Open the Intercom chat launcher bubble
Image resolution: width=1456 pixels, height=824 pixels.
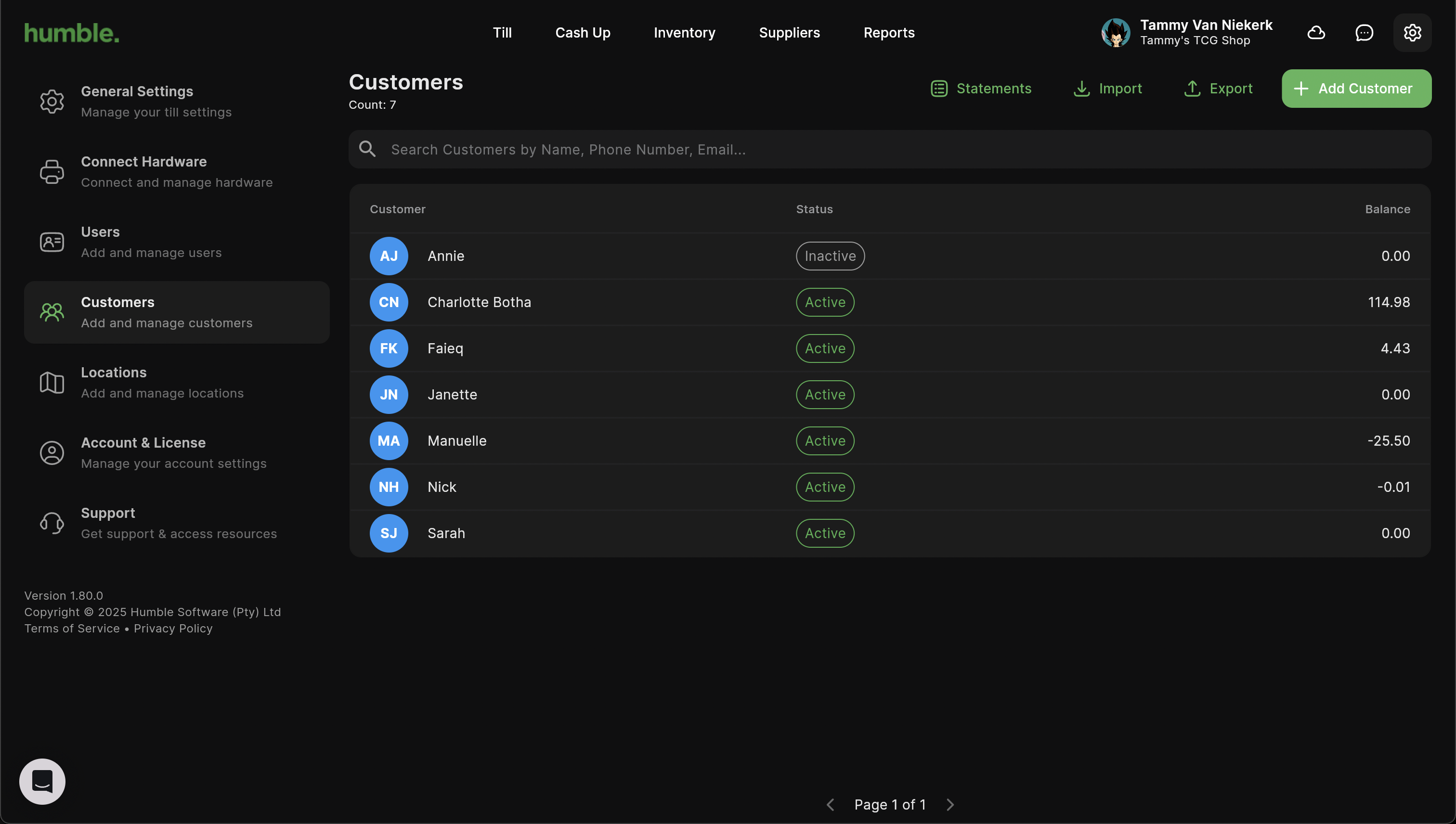[x=42, y=782]
